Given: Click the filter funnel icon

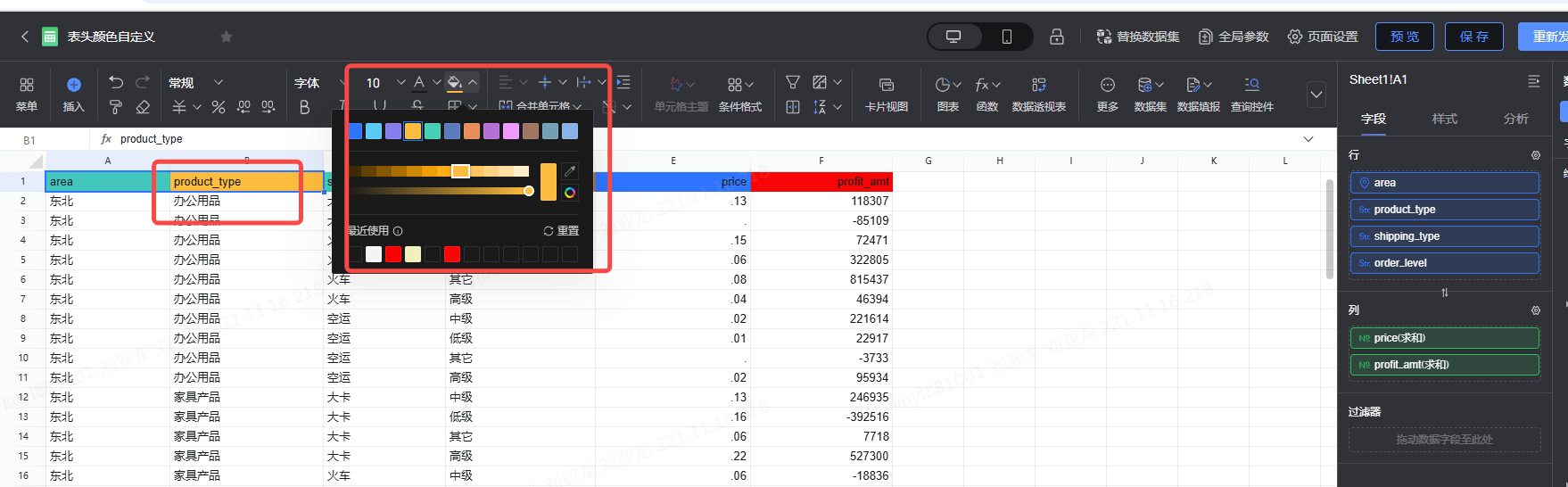Looking at the screenshot, I should (792, 83).
